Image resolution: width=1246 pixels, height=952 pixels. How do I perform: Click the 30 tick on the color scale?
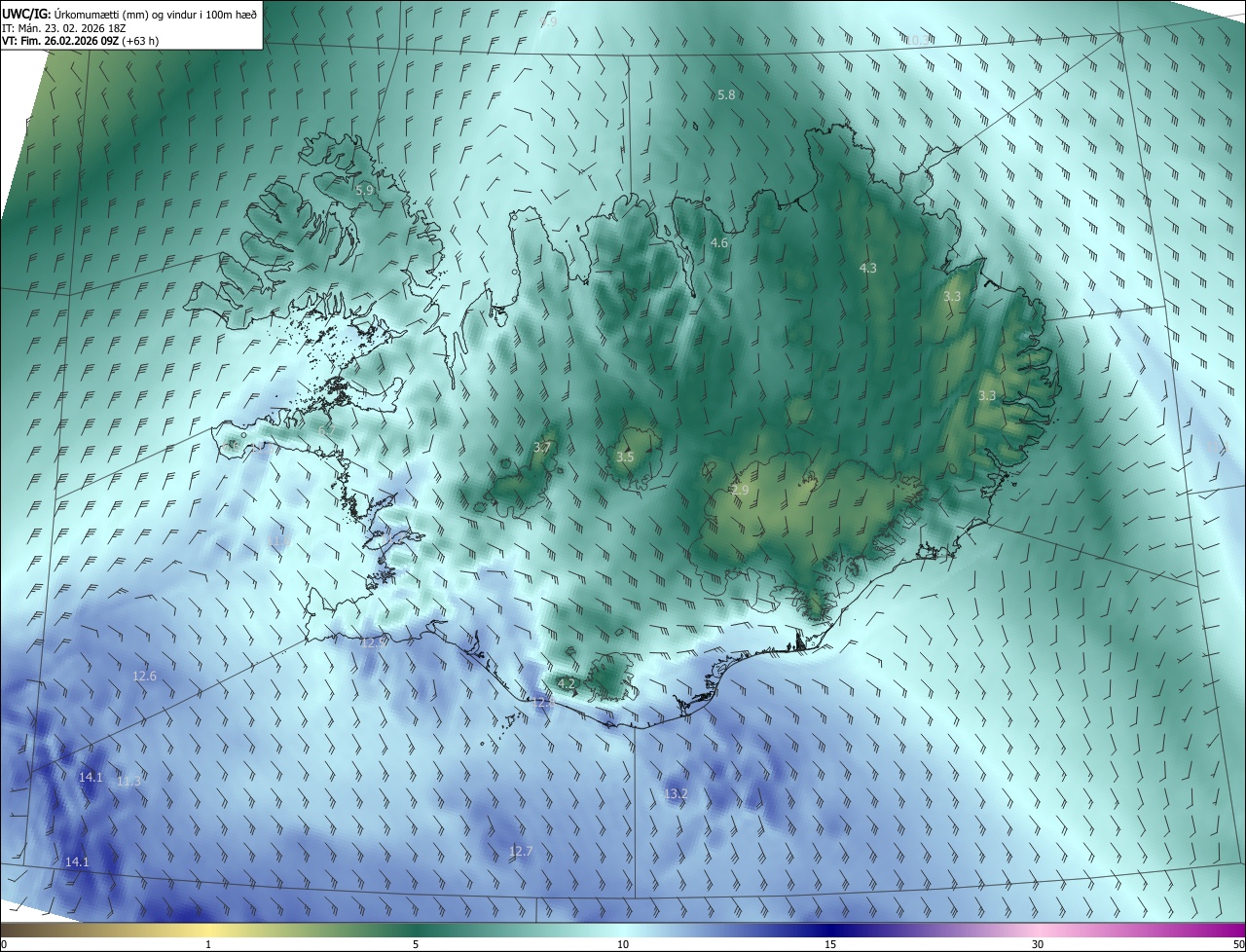coord(1038,944)
